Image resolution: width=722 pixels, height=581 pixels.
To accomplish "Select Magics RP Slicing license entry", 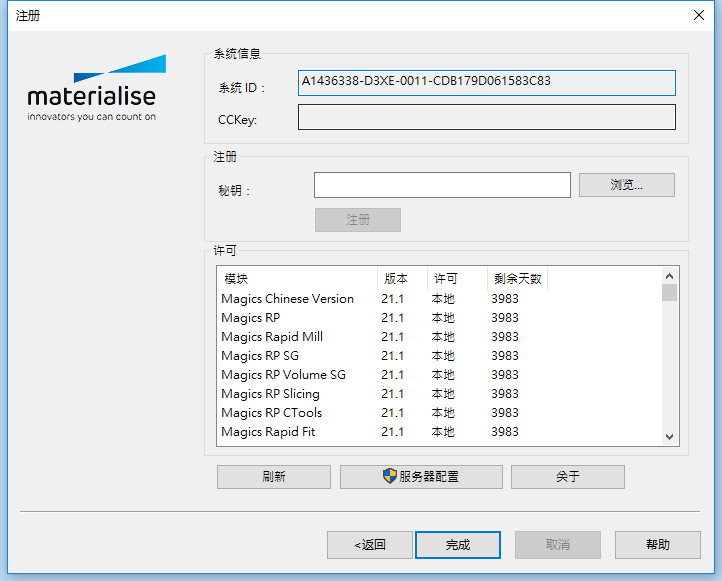I will click(270, 394).
